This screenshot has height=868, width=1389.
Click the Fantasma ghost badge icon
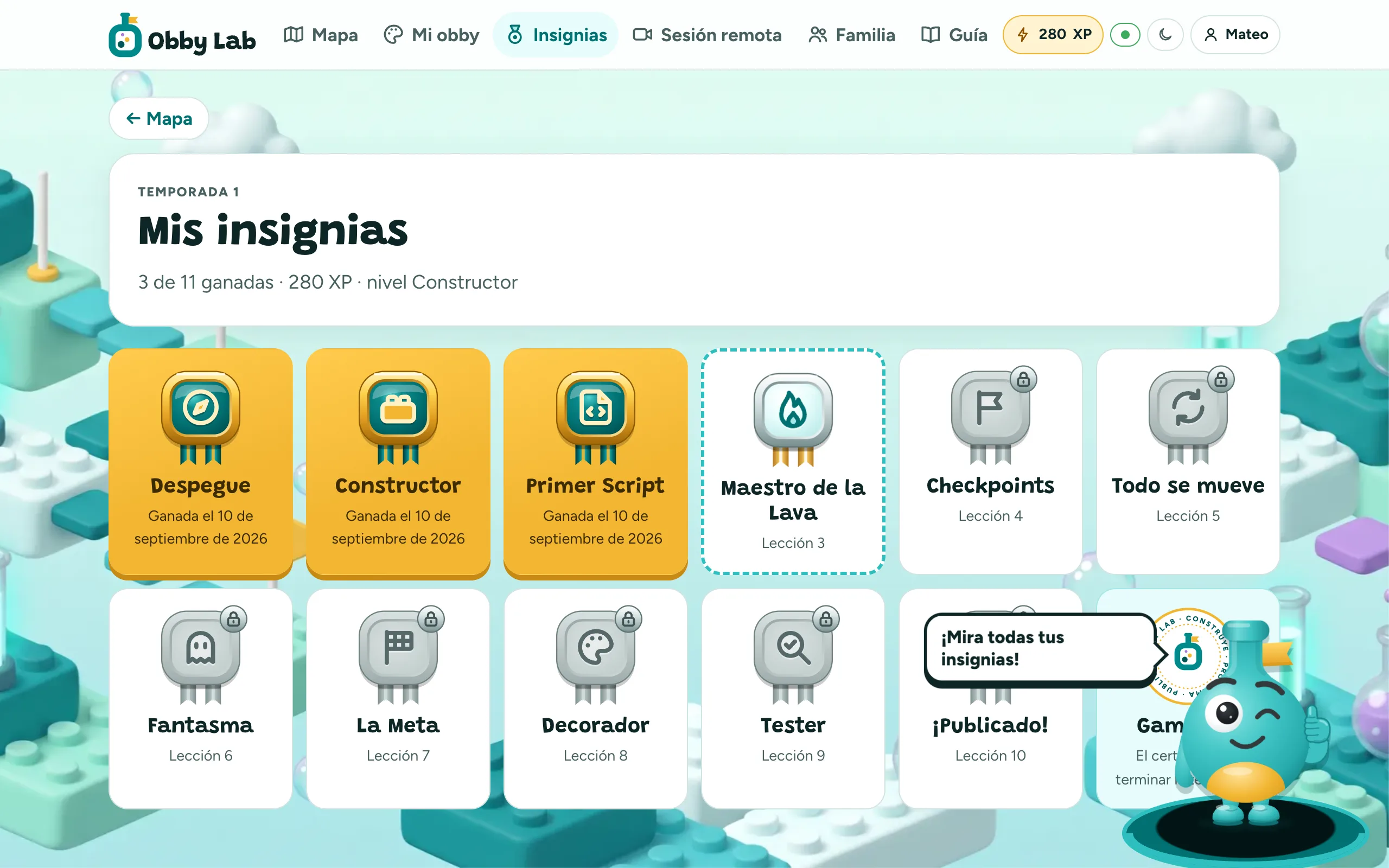click(x=201, y=656)
